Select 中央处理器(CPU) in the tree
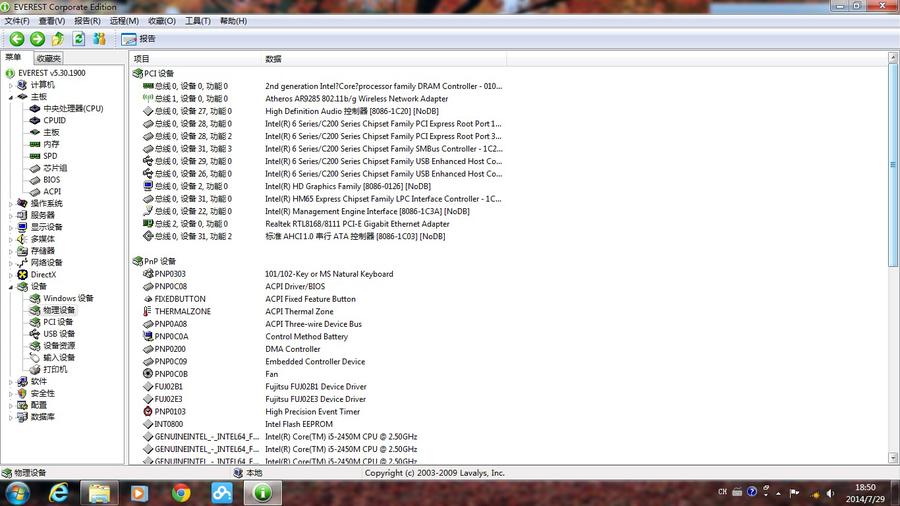900x506 pixels. (x=73, y=108)
